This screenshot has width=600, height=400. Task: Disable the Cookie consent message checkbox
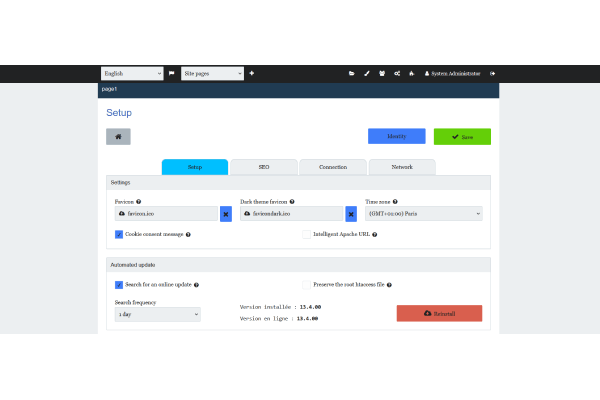coord(119,234)
